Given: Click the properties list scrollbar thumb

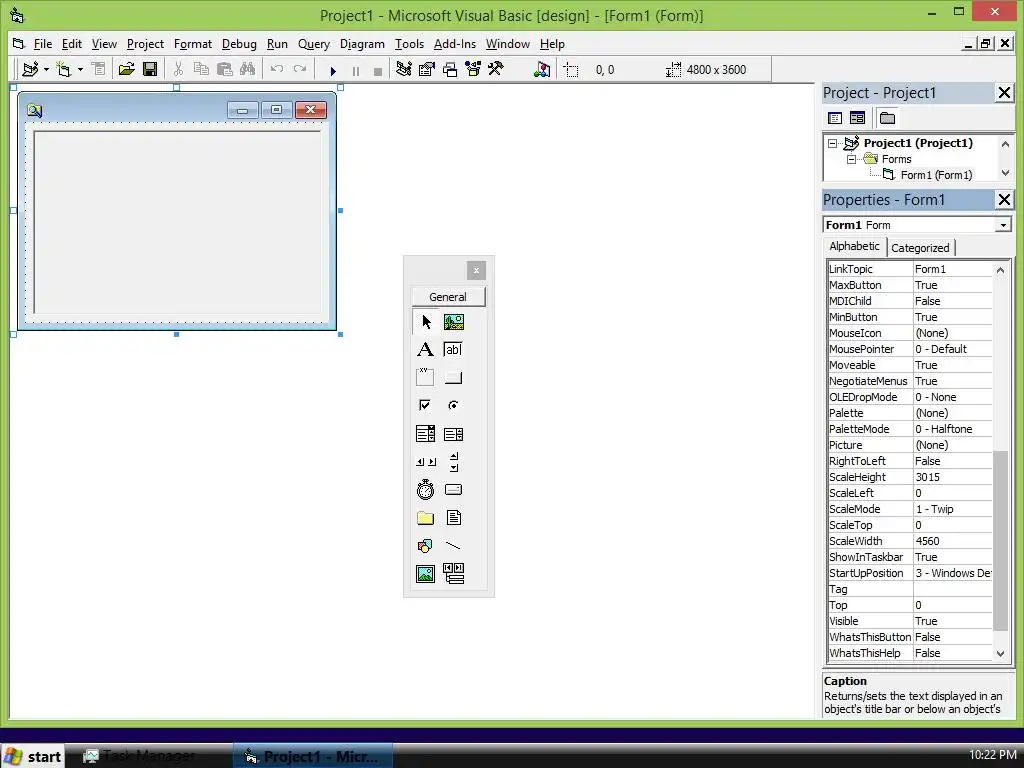Looking at the screenshot, I should pyautogui.click(x=1000, y=541).
